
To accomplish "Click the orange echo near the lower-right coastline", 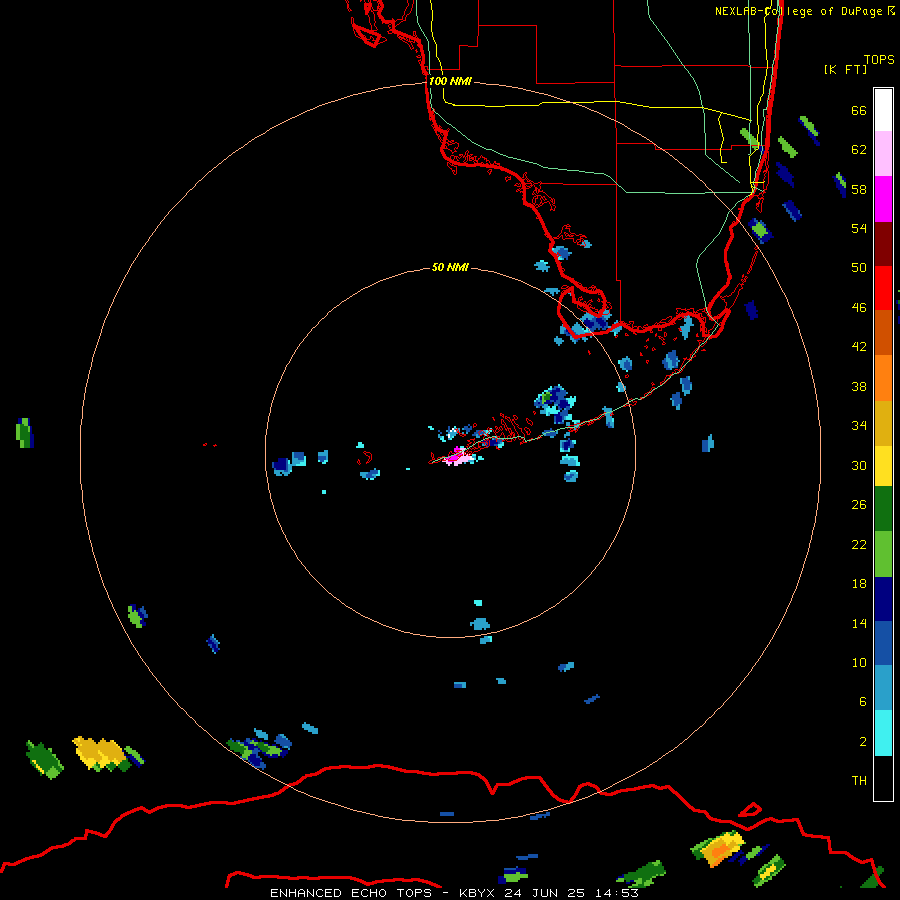I will pos(718,851).
